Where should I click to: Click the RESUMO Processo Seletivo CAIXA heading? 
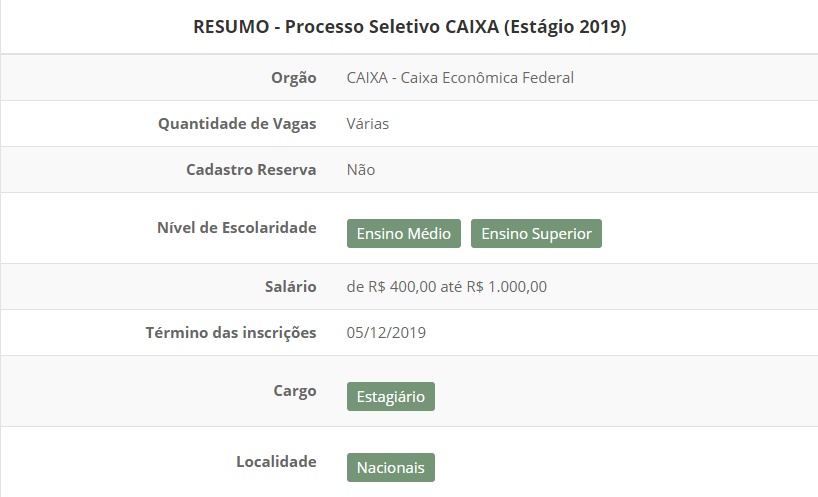point(409,27)
